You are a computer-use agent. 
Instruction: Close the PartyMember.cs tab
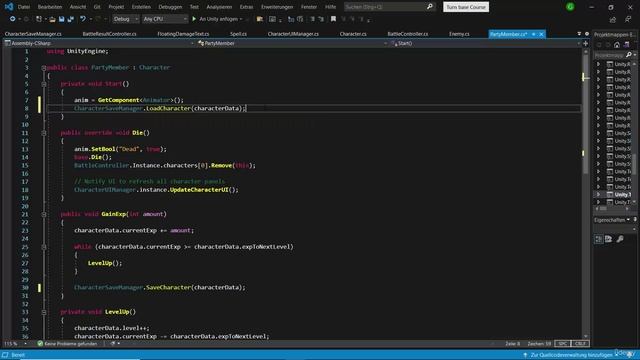[x=542, y=34]
